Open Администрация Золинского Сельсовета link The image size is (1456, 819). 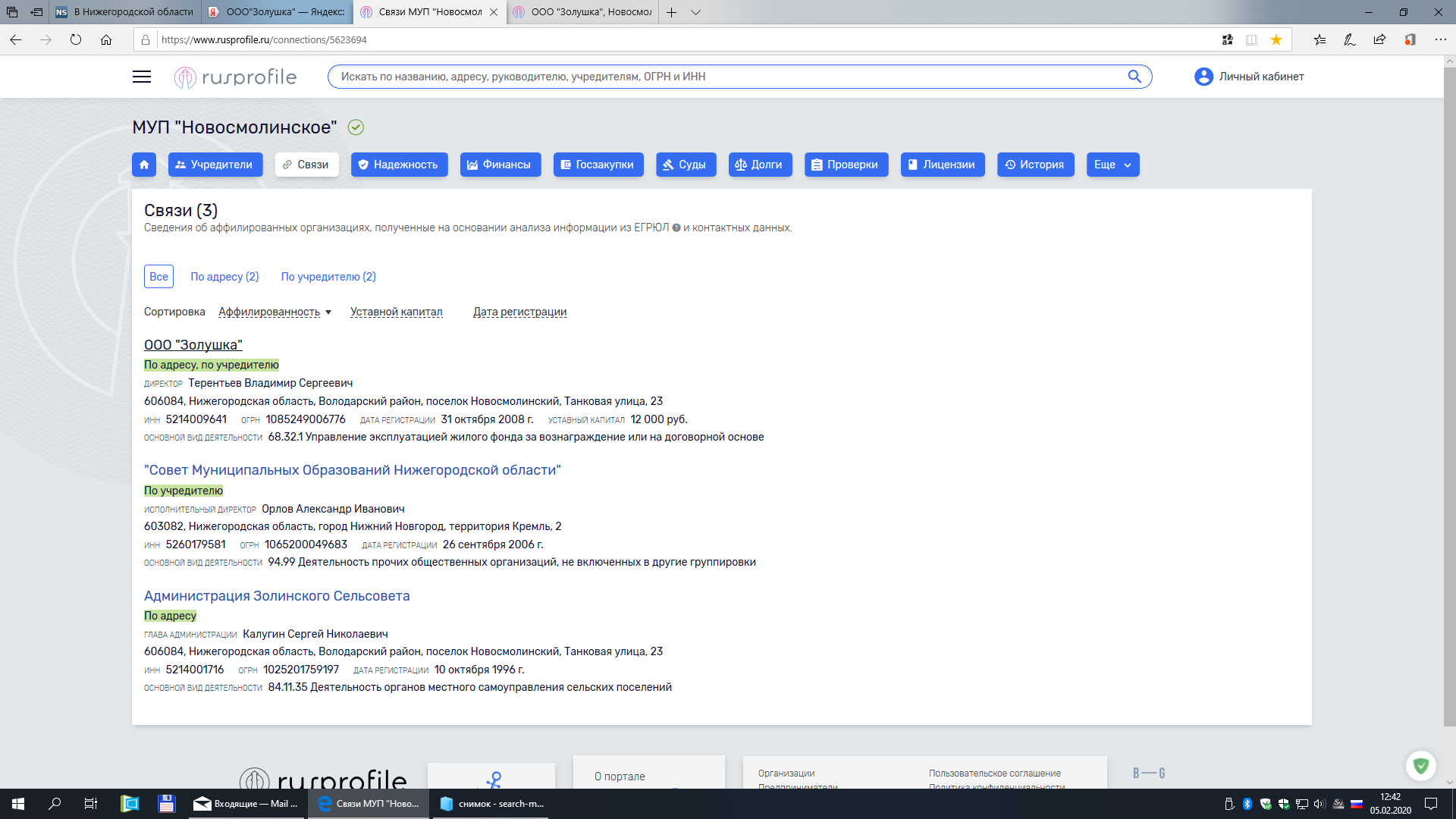coord(277,596)
